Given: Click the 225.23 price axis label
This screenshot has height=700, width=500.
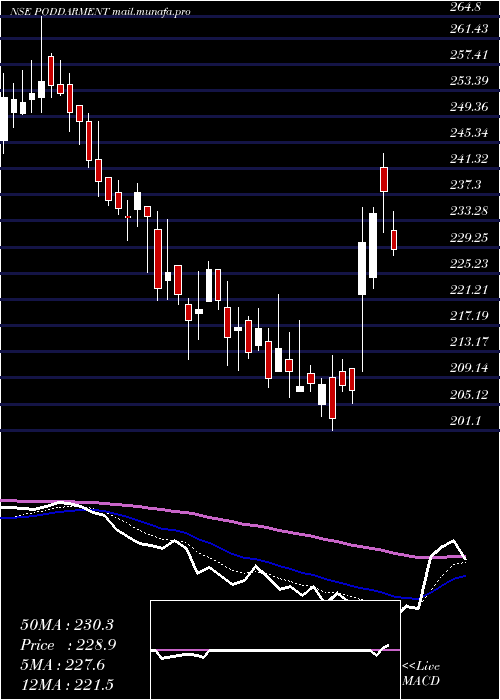Looking at the screenshot, I should [471, 264].
